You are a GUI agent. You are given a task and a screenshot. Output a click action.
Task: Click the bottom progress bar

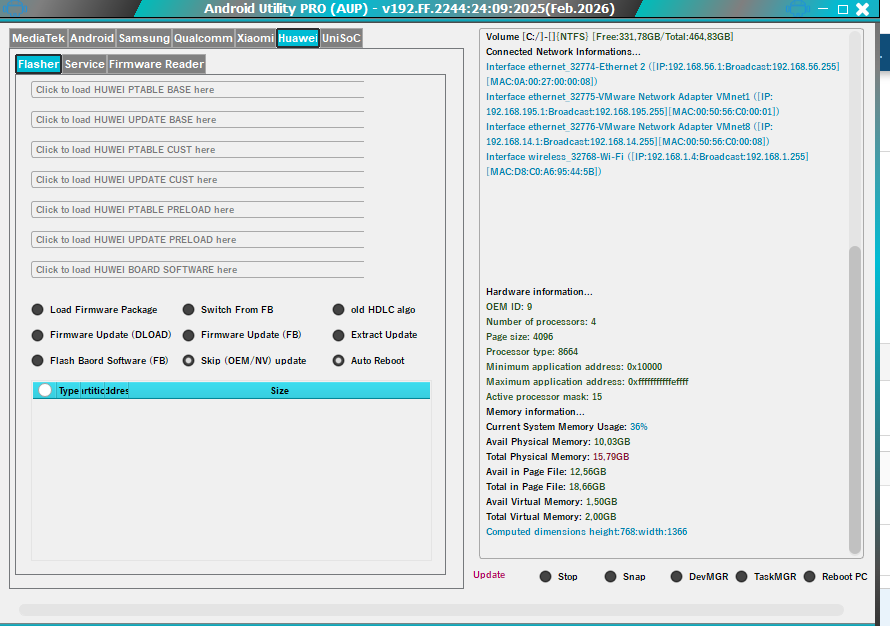431,610
